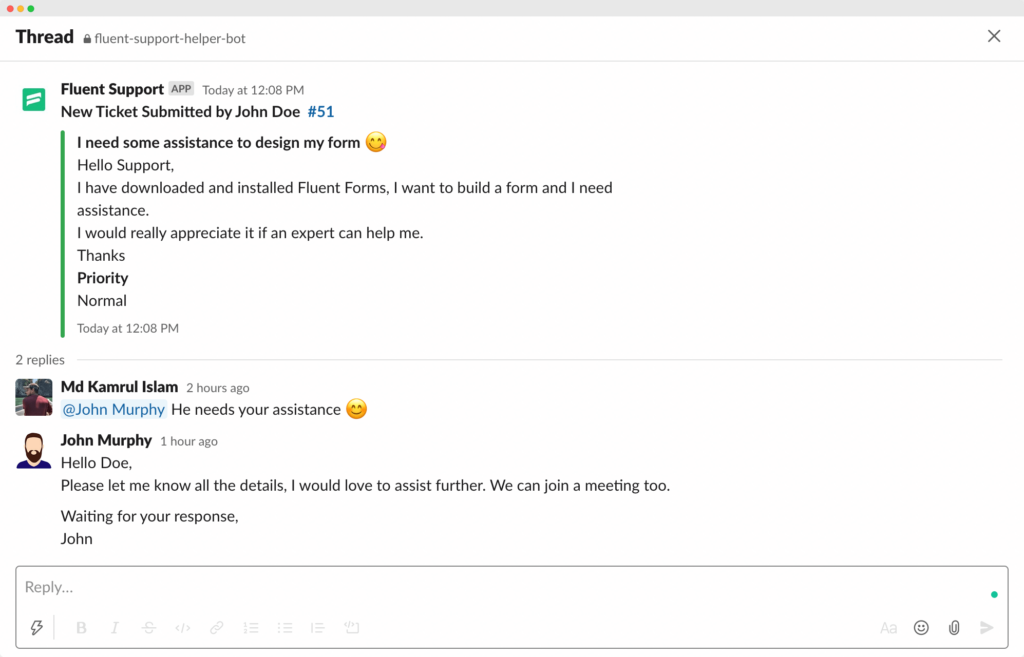The image size is (1024, 657).
Task: Apply strikethrough formatting
Action: tap(149, 628)
